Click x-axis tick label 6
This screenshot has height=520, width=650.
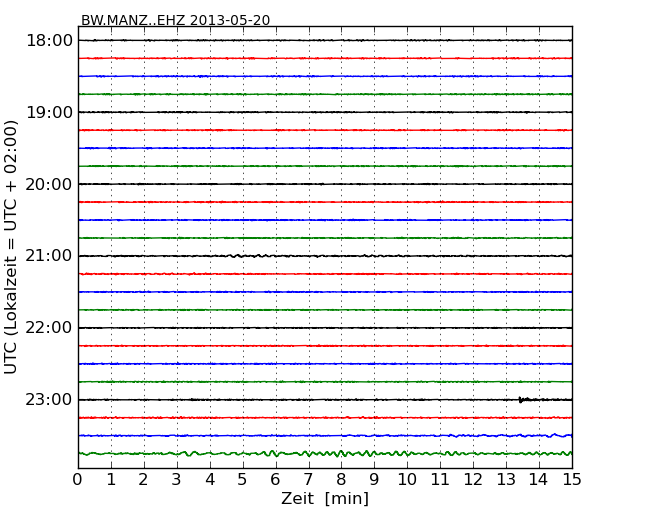coord(276,480)
